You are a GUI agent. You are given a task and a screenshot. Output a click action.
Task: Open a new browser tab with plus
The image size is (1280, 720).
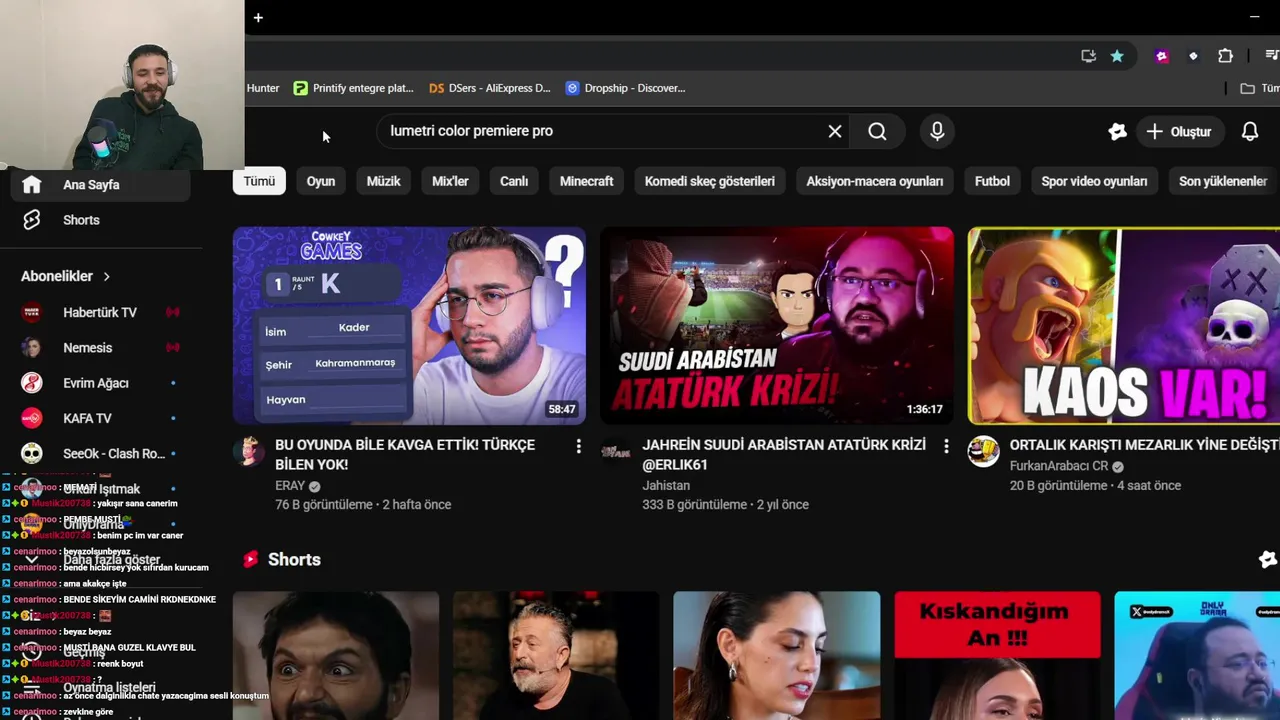[x=258, y=17]
